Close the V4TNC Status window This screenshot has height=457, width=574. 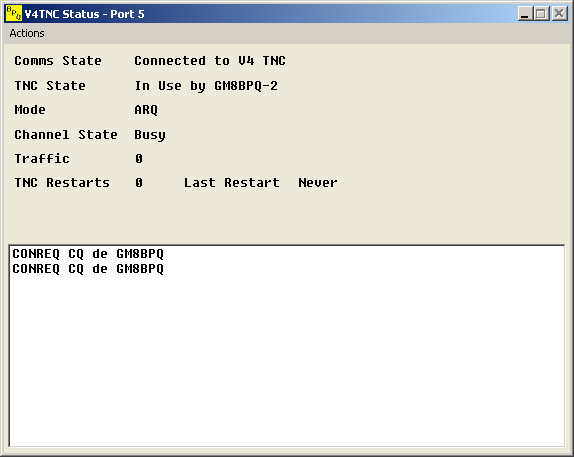tap(559, 14)
